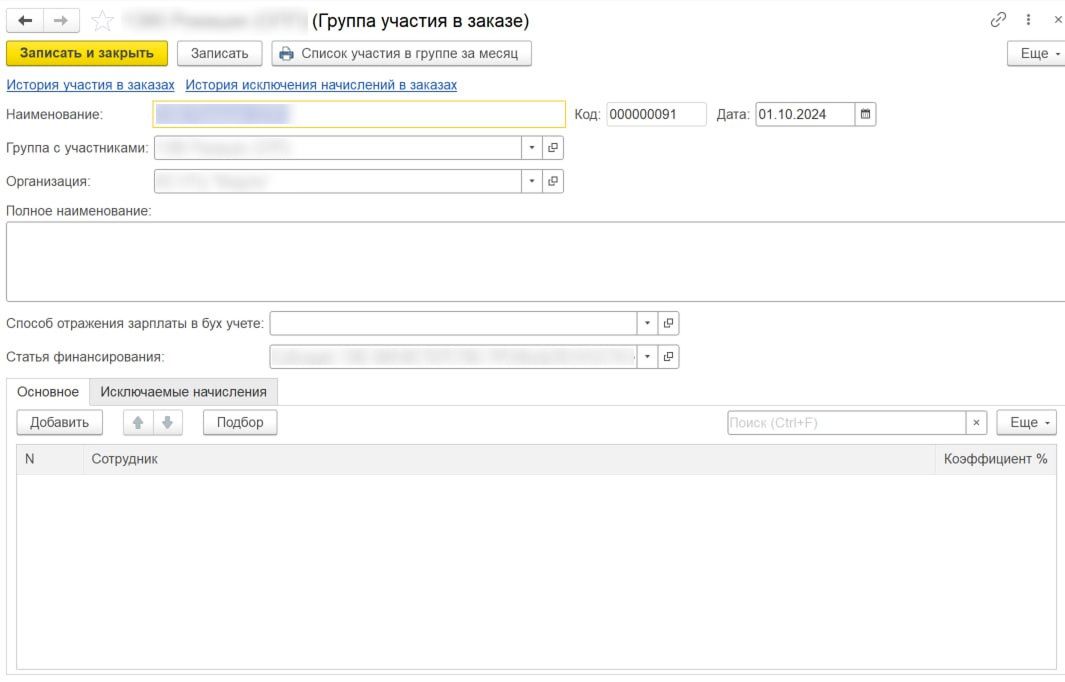Image resolution: width=1065 pixels, height=682 pixels.
Task: Select the Основное tab
Action: [x=48, y=392]
